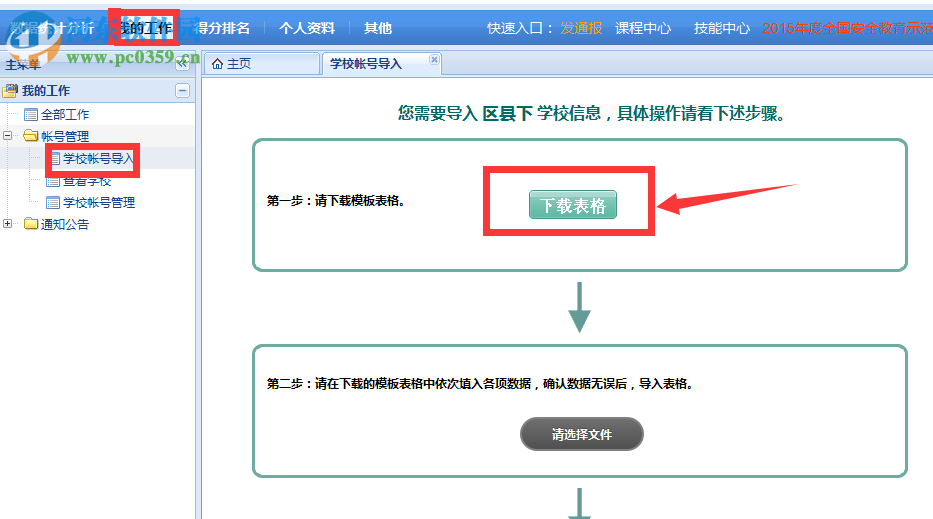Select the 学校帐号导入 tab

[x=381, y=64]
